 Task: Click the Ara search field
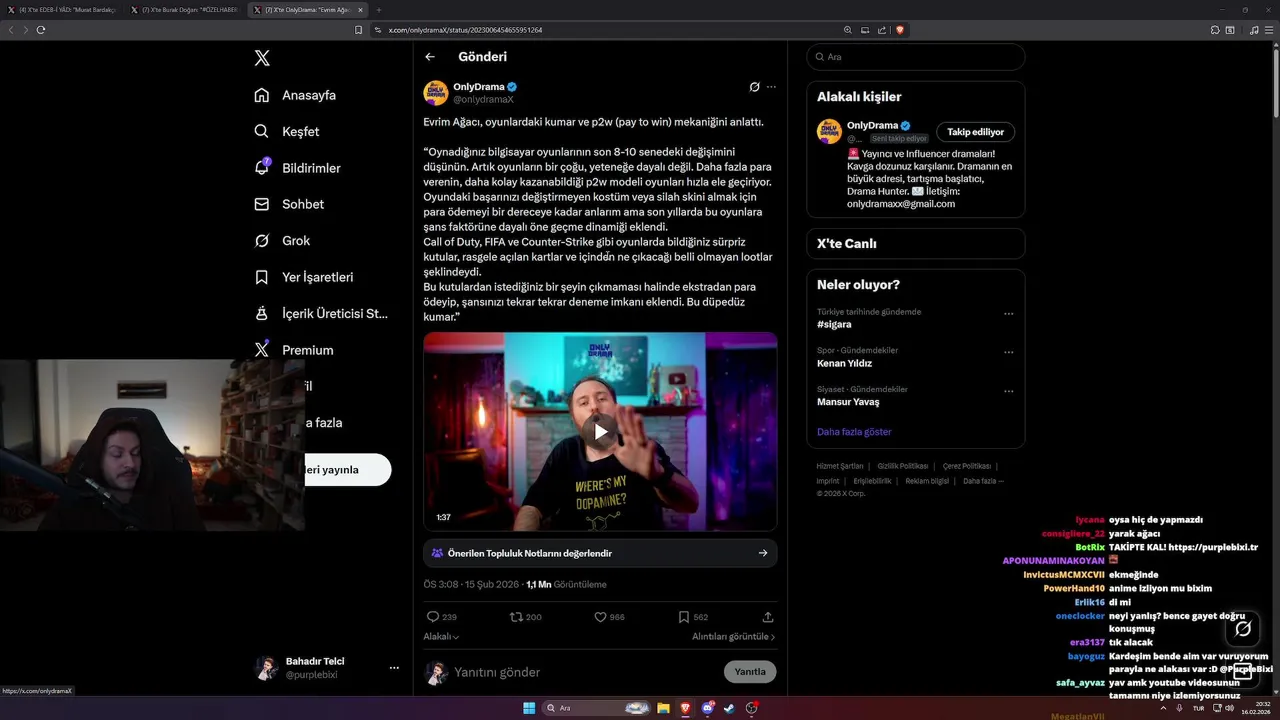pos(915,57)
